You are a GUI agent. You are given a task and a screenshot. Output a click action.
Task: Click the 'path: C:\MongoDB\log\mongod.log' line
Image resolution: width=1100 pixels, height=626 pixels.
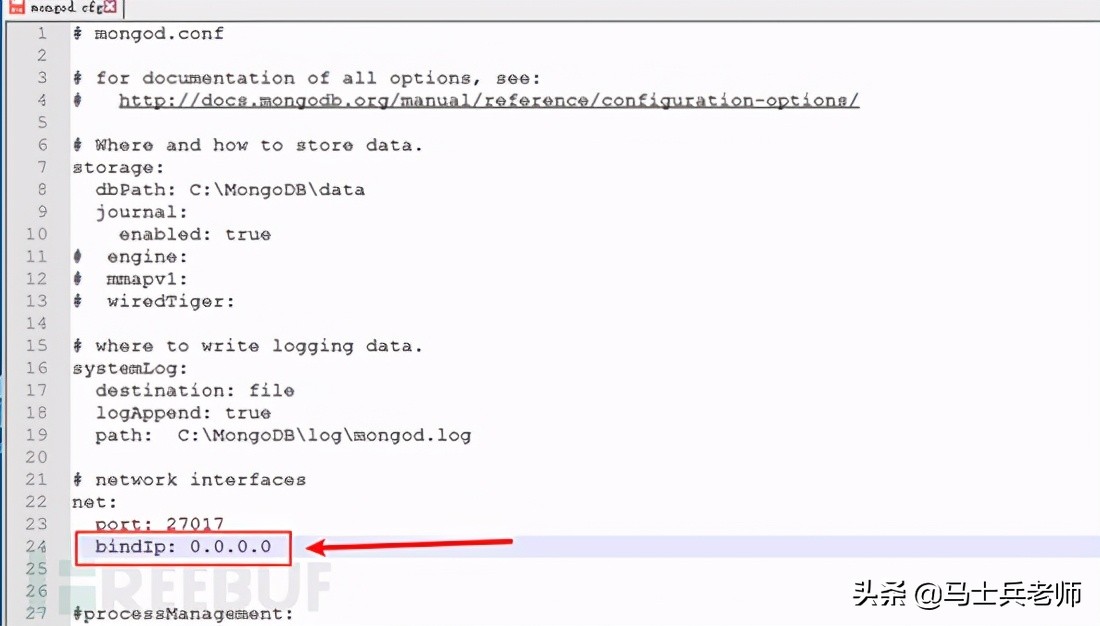click(x=283, y=436)
